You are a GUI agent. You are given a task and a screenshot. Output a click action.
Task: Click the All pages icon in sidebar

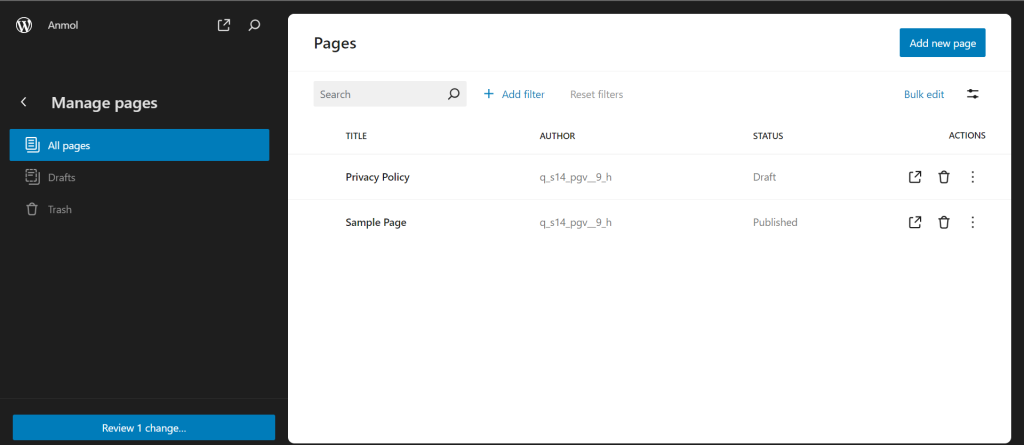click(x=32, y=145)
